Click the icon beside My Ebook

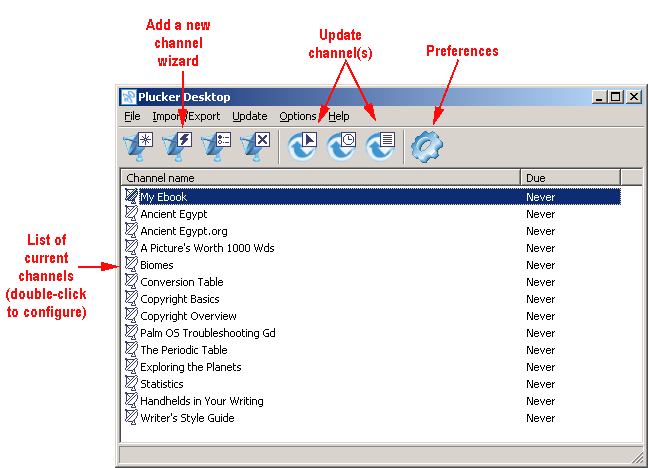click(131, 196)
